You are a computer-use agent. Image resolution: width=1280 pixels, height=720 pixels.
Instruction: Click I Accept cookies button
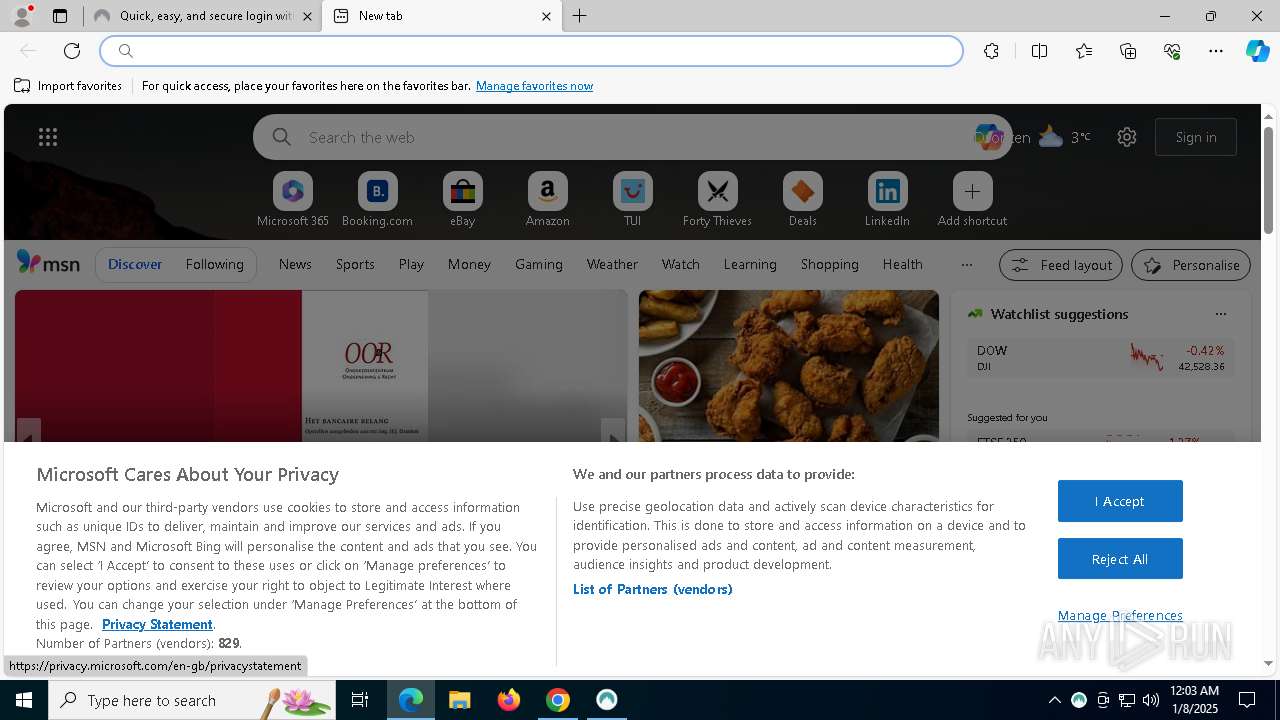click(x=1120, y=501)
